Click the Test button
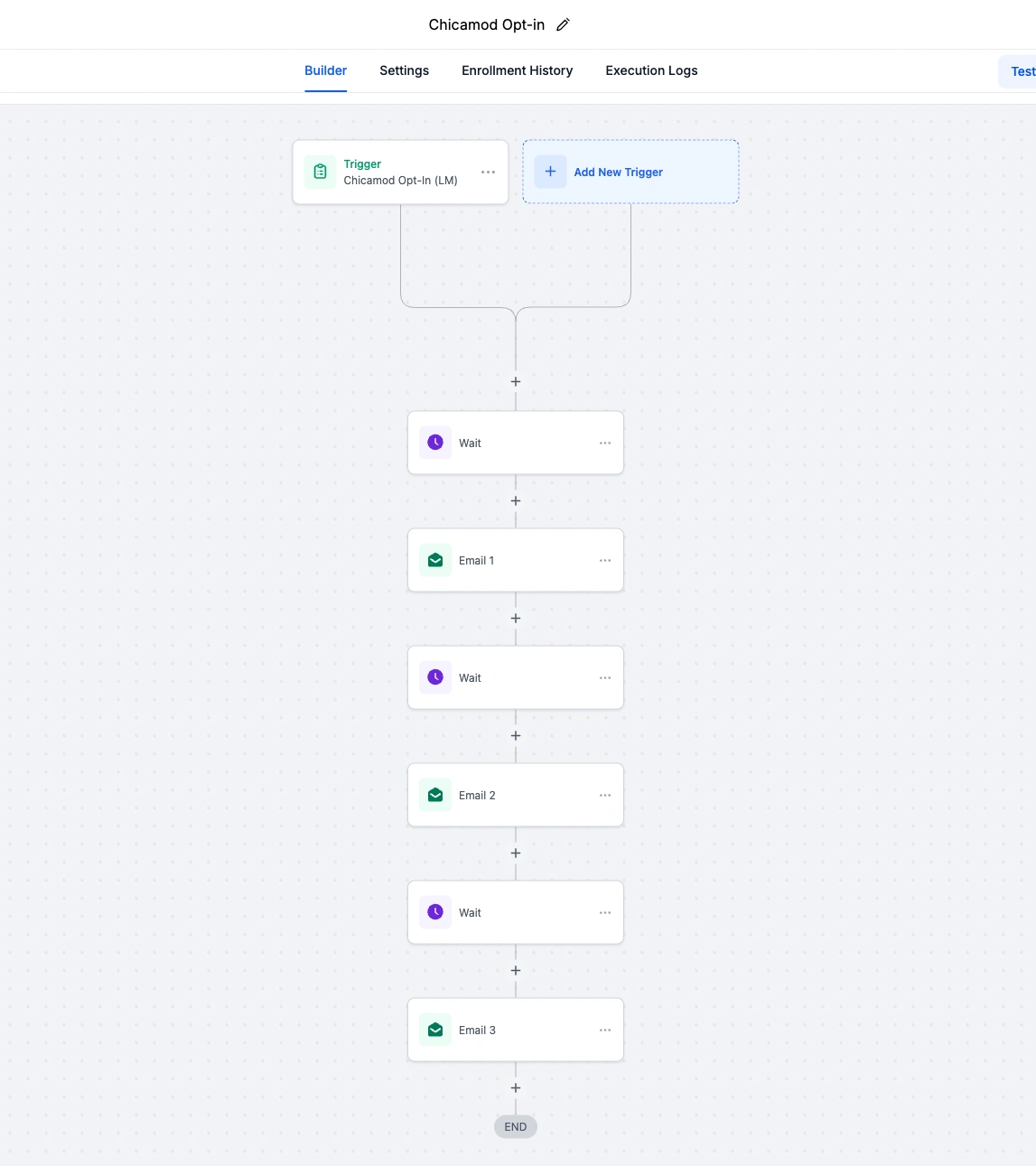Viewport: 1036px width, 1166px height. pyautogui.click(x=1022, y=71)
